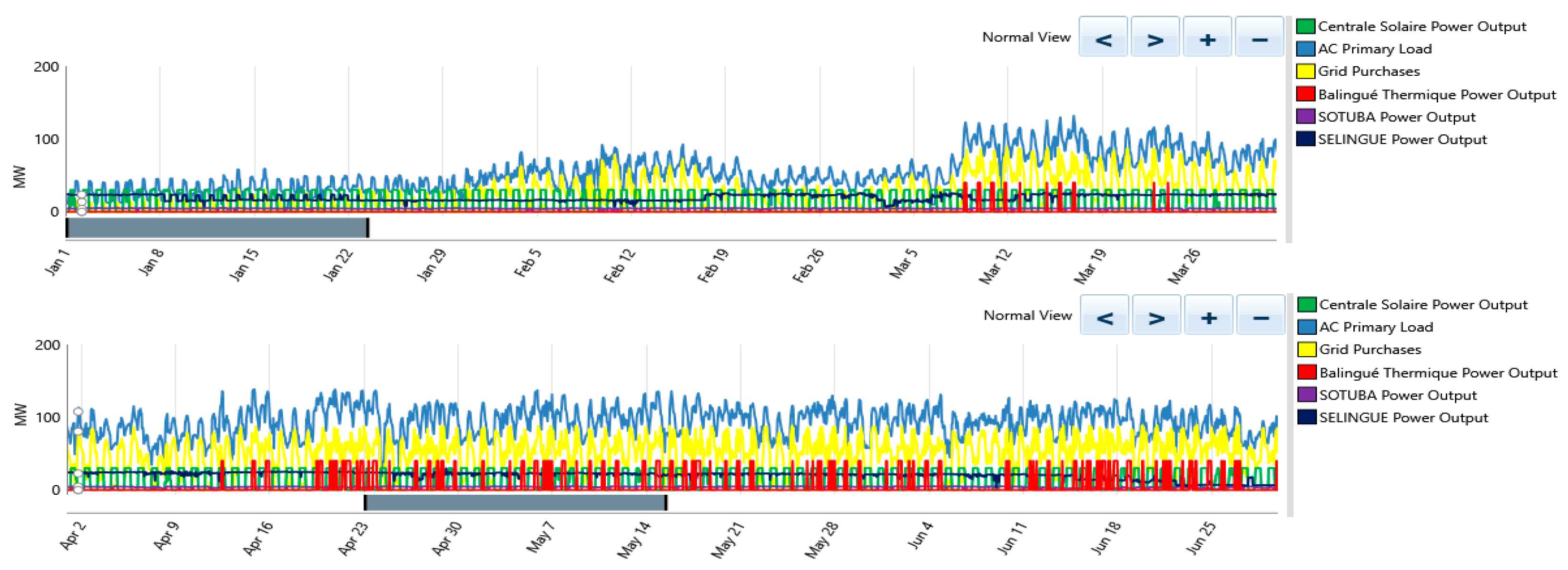This screenshot has width=1568, height=570.
Task: Click top legend blue AC Primary Load swatch
Action: click(1305, 49)
